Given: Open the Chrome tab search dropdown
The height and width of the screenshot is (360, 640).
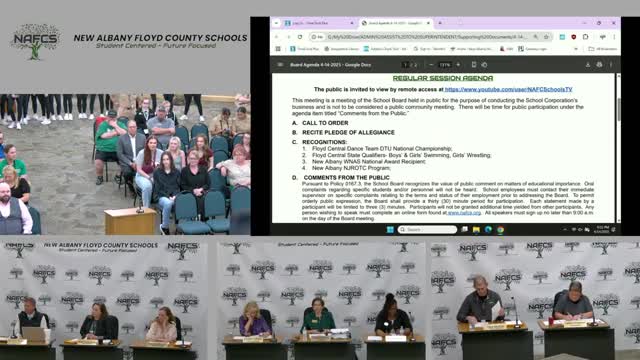Looking at the screenshot, I should pos(276,23).
